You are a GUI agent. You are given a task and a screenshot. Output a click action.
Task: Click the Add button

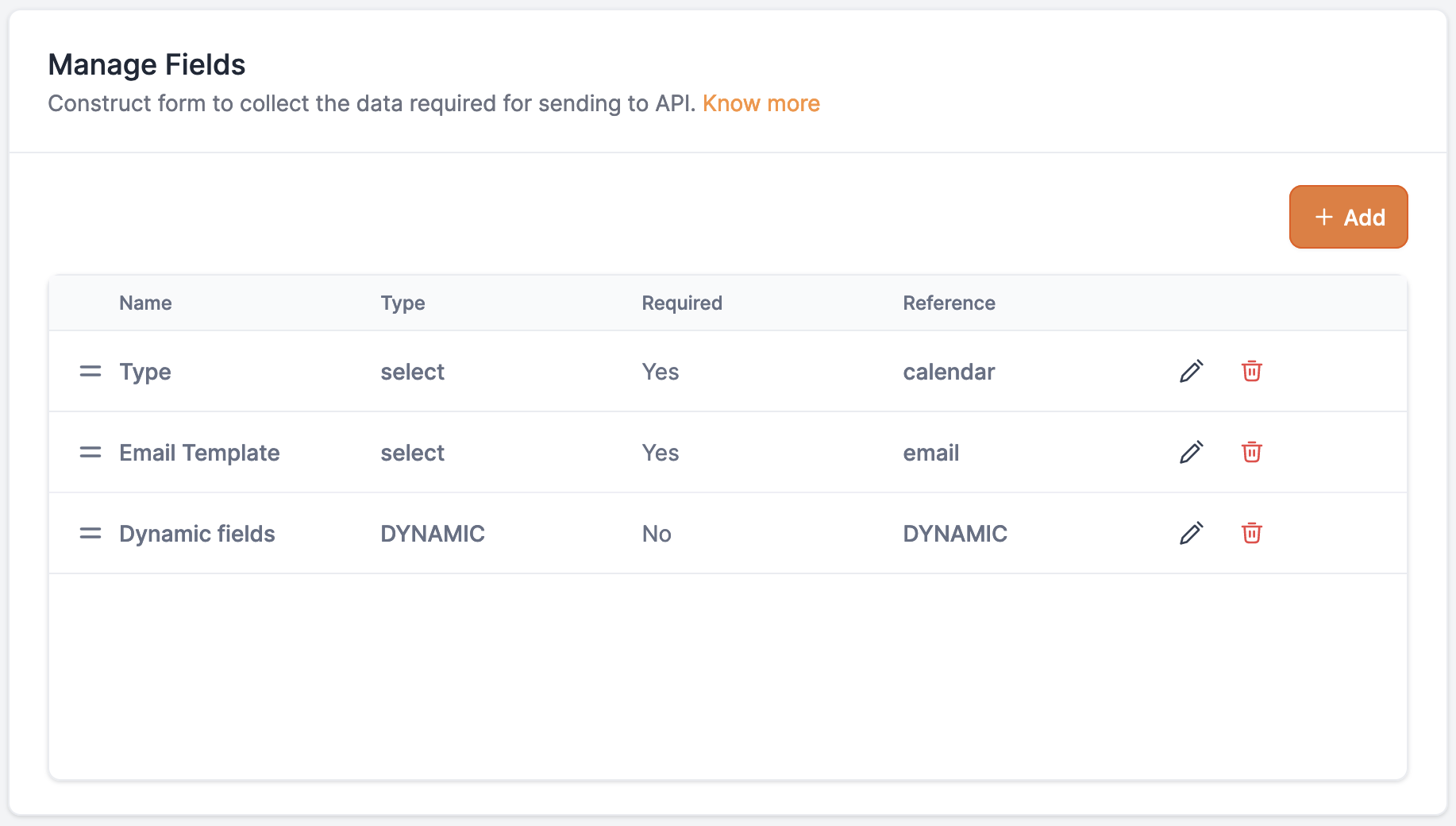coord(1348,217)
